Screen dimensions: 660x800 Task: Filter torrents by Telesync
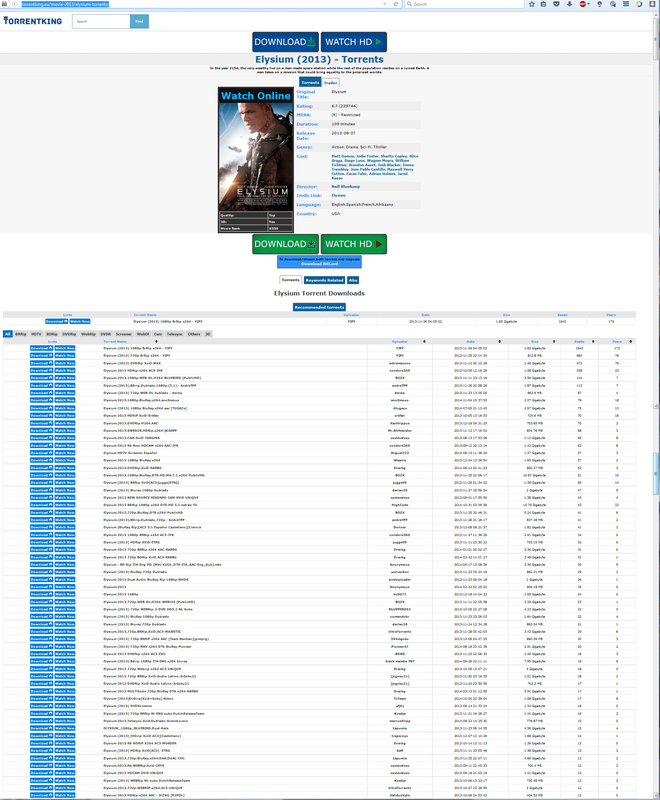point(175,334)
